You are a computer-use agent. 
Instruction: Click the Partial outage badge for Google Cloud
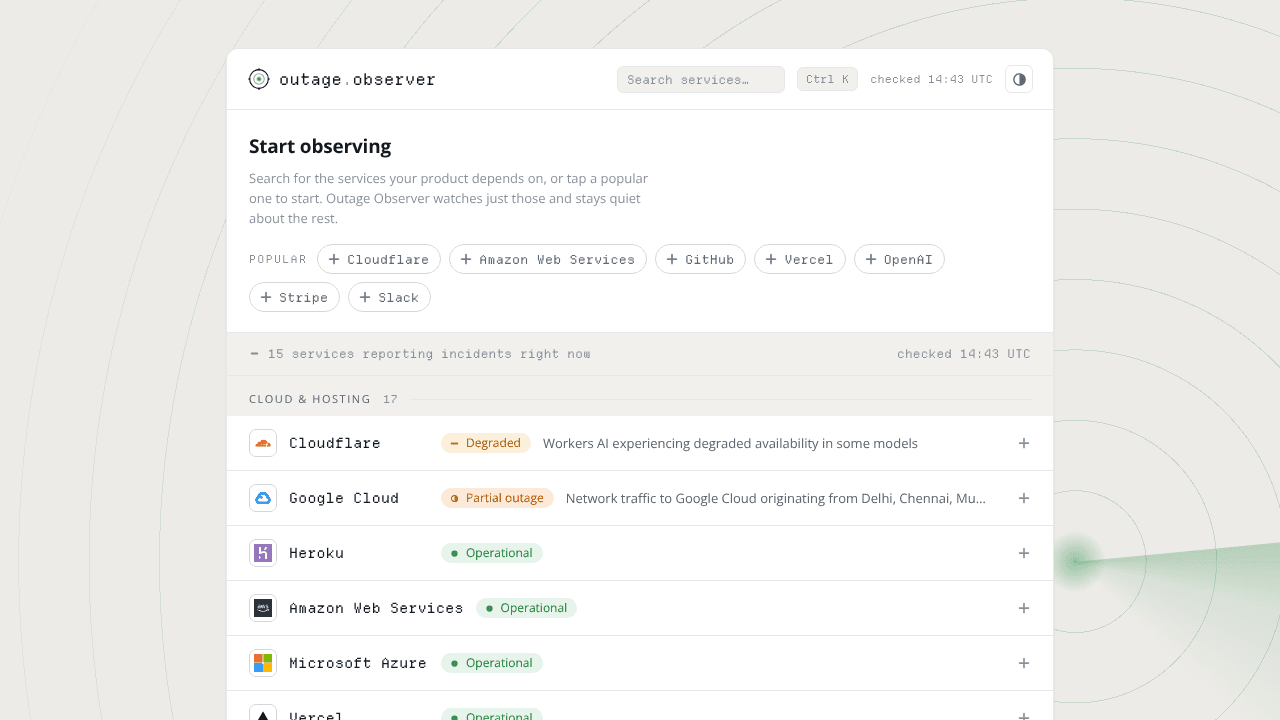[x=497, y=498]
